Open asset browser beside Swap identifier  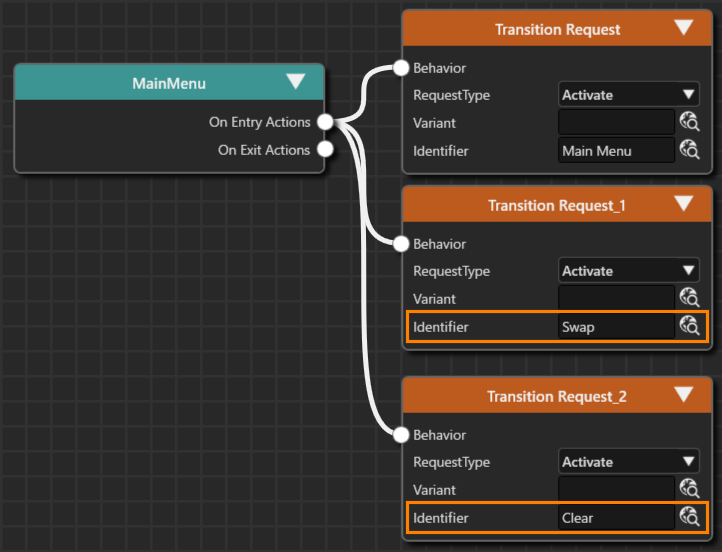pyautogui.click(x=689, y=325)
